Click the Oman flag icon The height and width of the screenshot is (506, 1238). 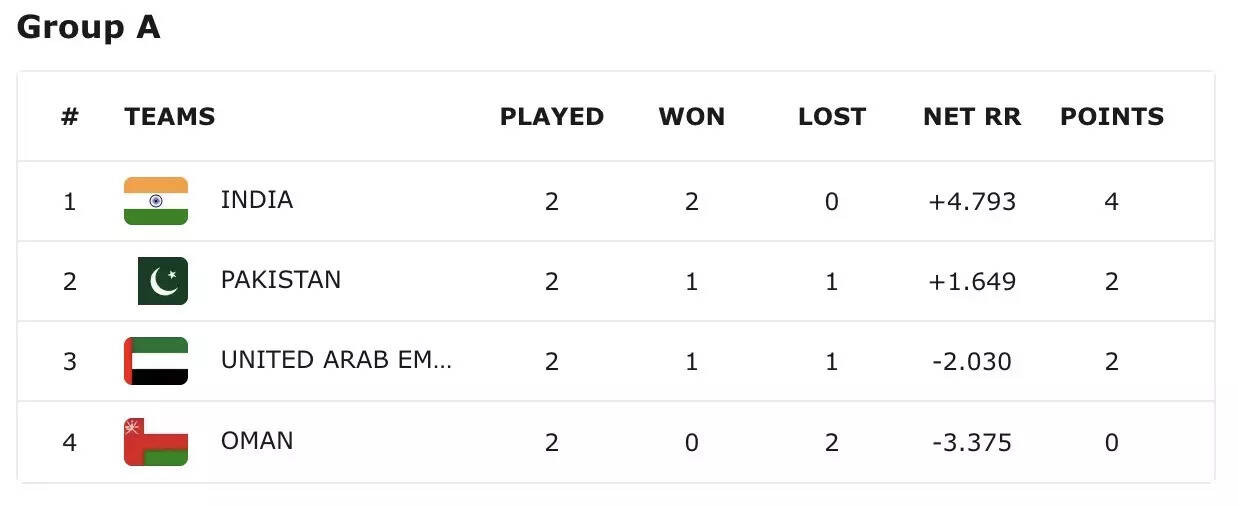156,442
